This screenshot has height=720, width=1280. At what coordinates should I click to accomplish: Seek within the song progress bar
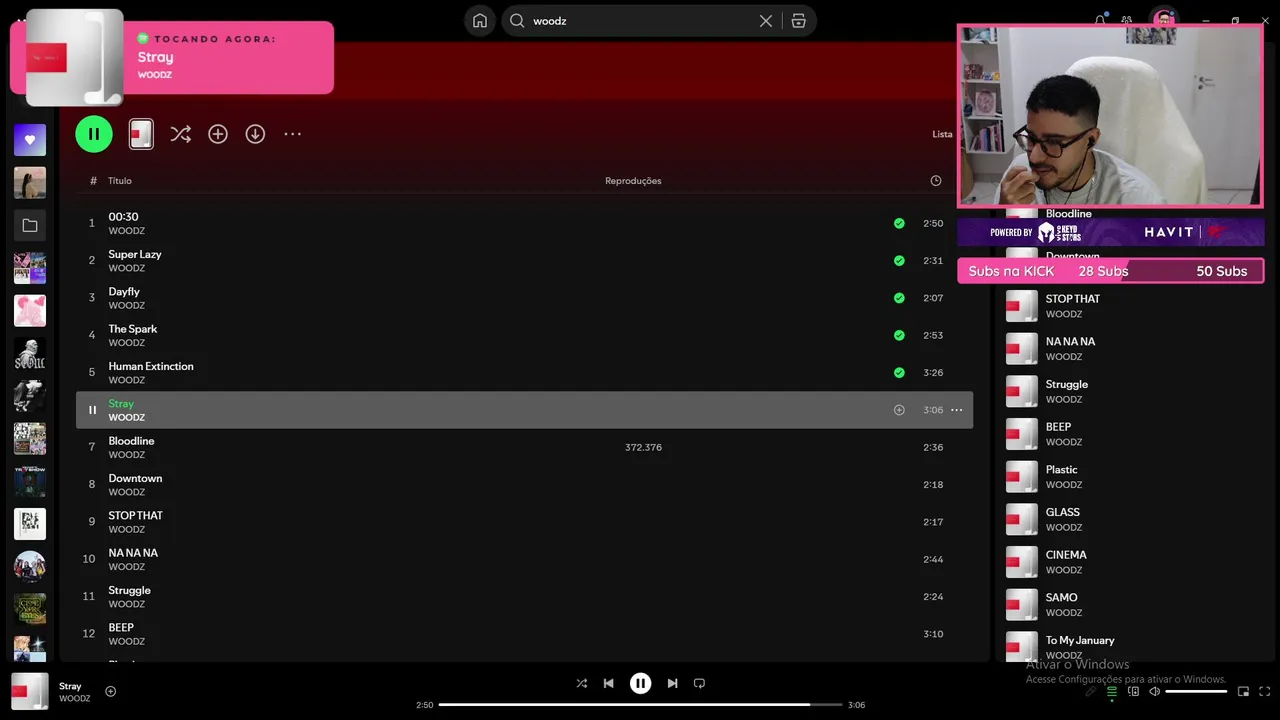[x=640, y=705]
